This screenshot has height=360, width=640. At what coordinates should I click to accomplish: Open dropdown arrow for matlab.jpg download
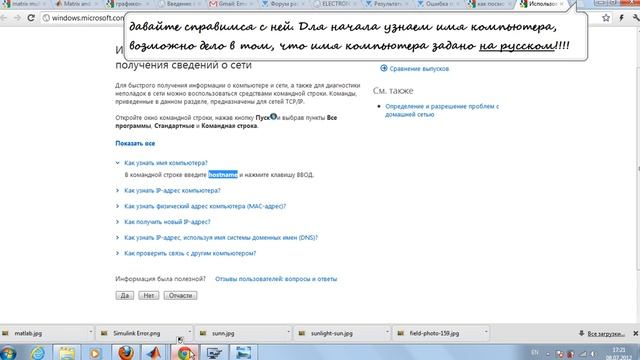click(x=90, y=332)
